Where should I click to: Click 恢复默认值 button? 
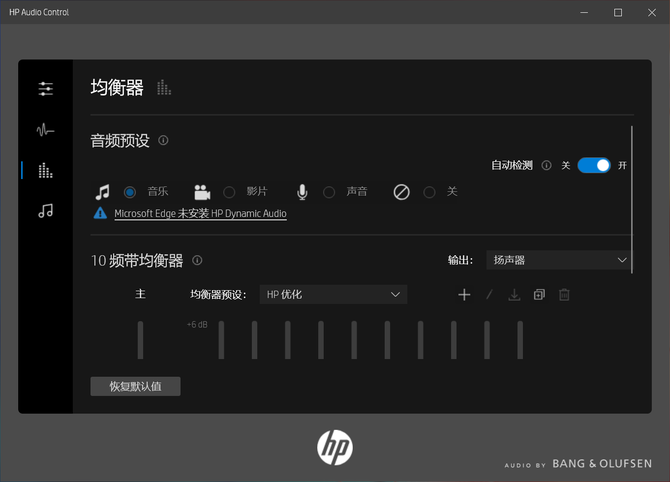(135, 386)
